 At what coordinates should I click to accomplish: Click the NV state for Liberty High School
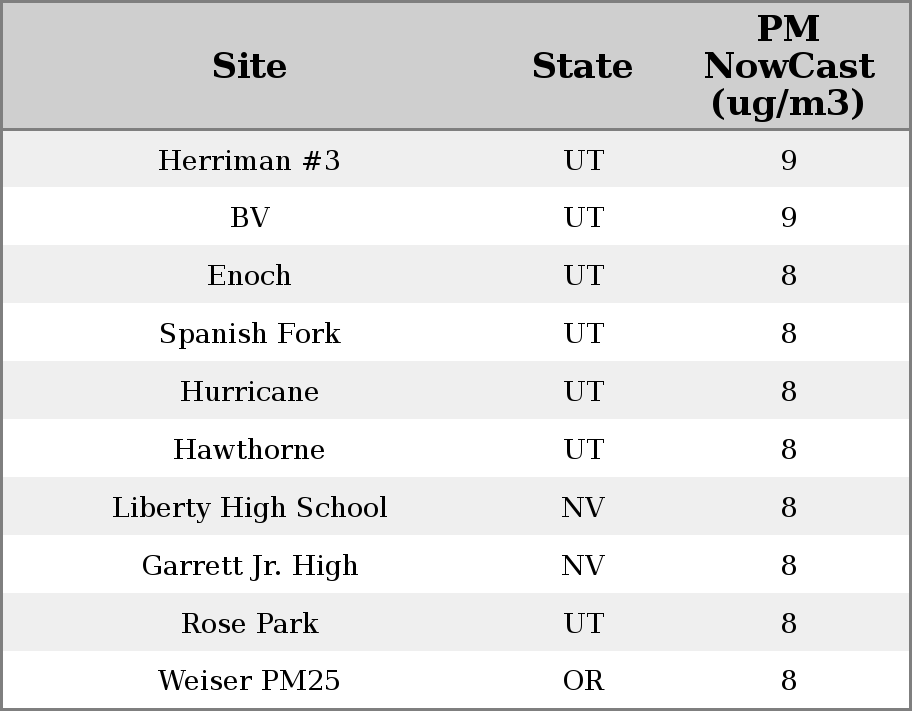[x=583, y=508]
